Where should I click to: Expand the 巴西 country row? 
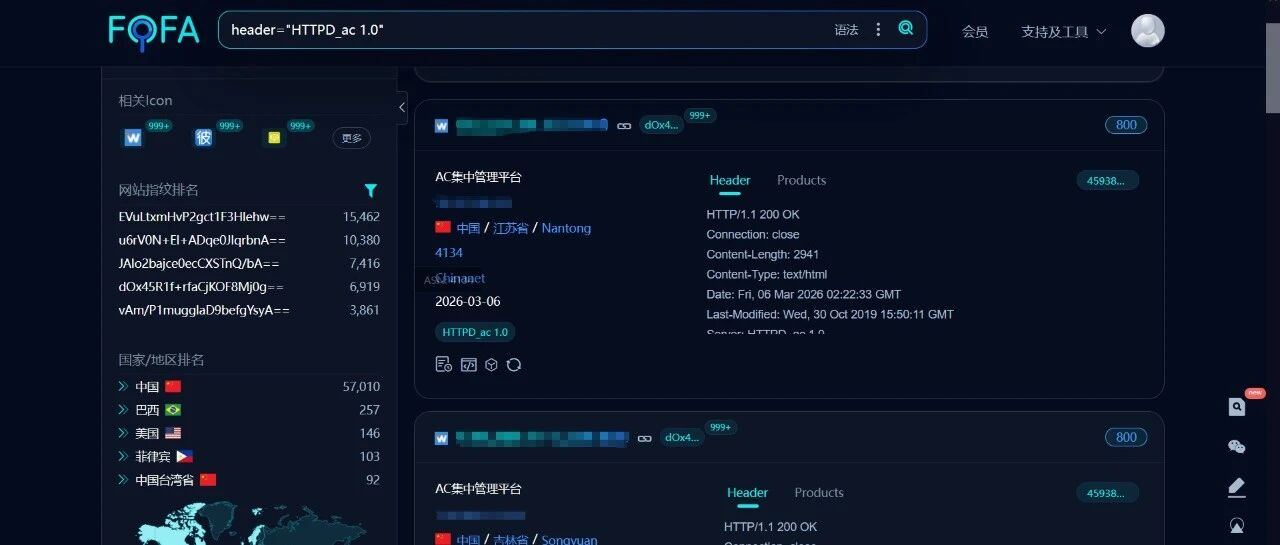[x=123, y=410]
